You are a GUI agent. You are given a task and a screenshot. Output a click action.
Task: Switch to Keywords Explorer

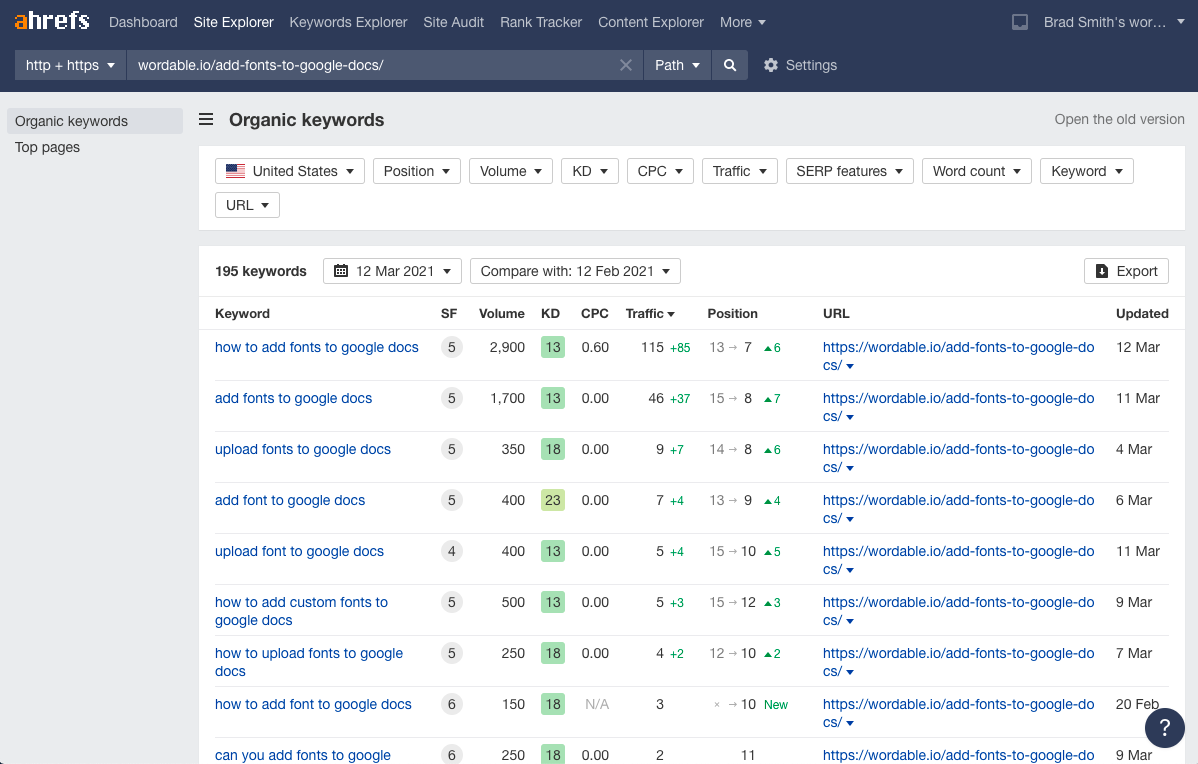[x=348, y=21]
